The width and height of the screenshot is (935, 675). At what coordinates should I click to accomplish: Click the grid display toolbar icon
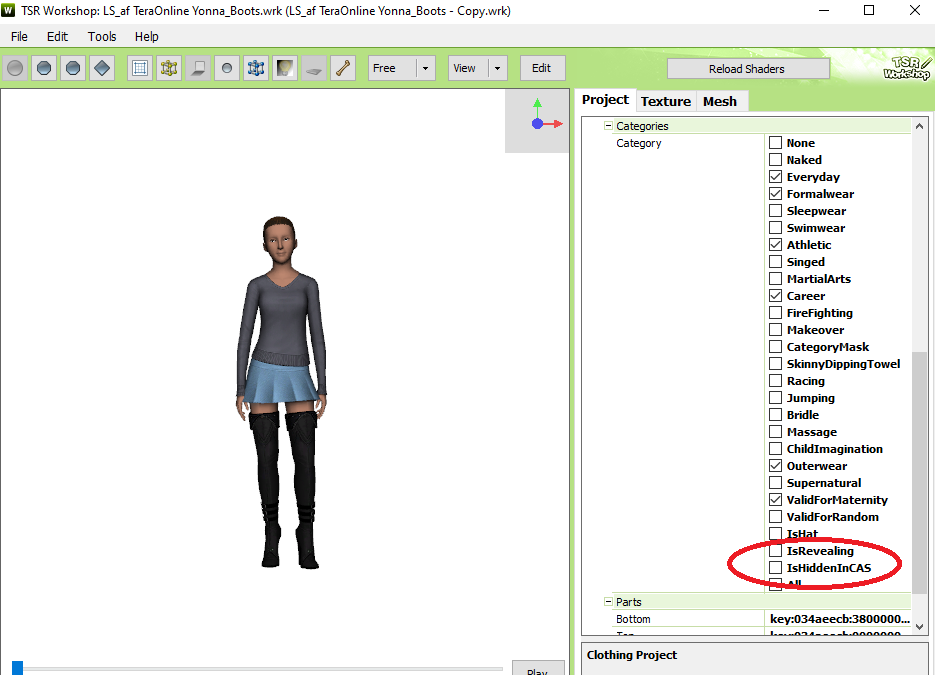point(140,68)
